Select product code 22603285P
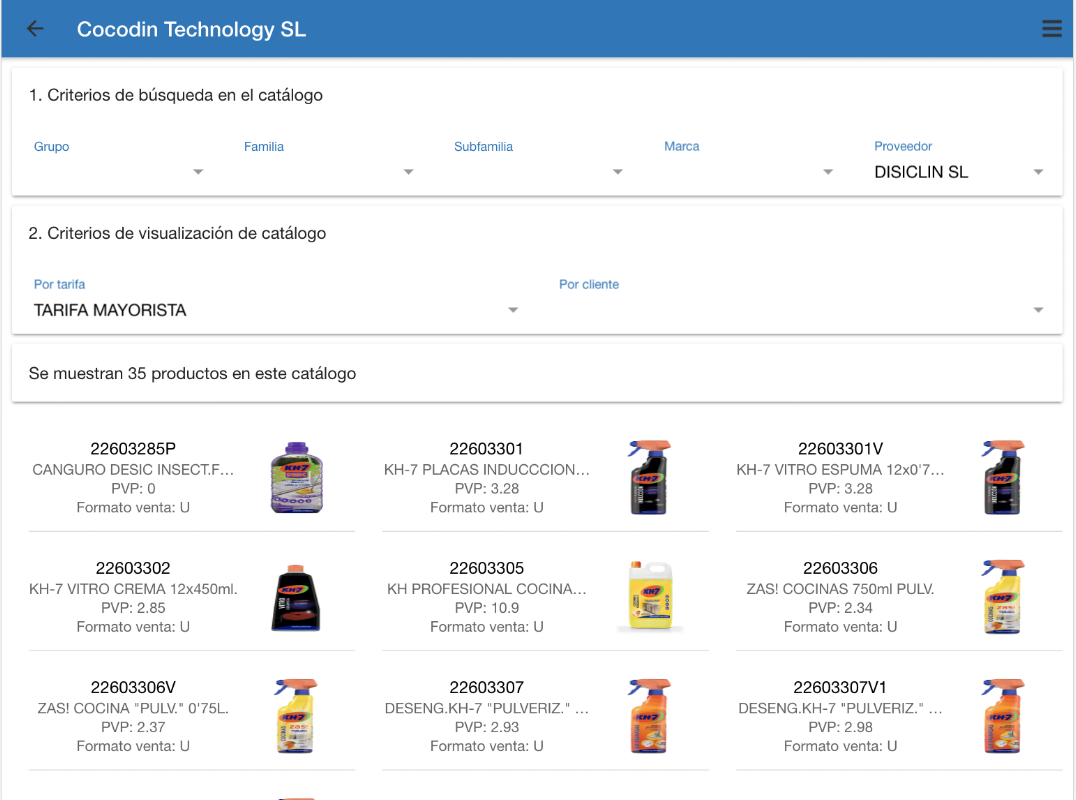Screen dimensions: 1076x800 coord(133,449)
